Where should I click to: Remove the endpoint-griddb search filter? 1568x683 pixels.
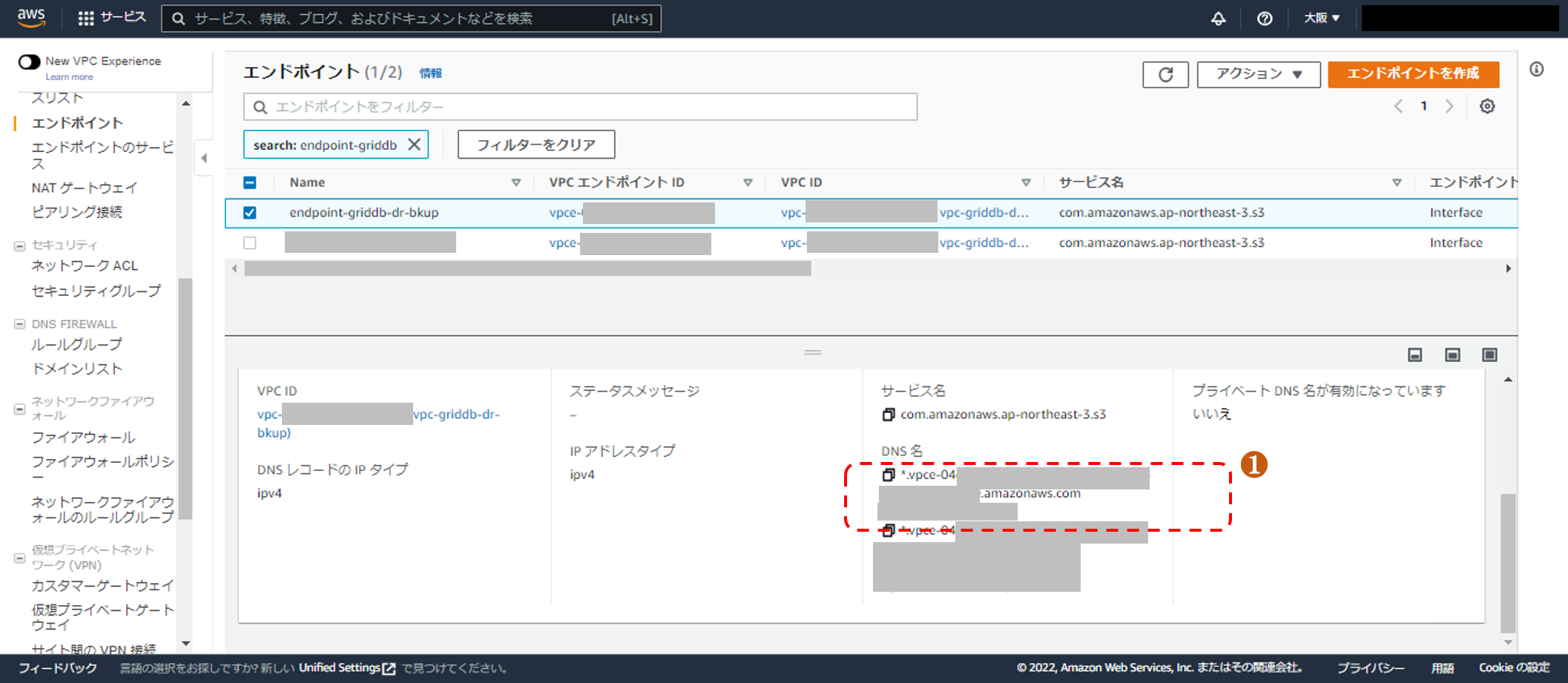pos(415,145)
